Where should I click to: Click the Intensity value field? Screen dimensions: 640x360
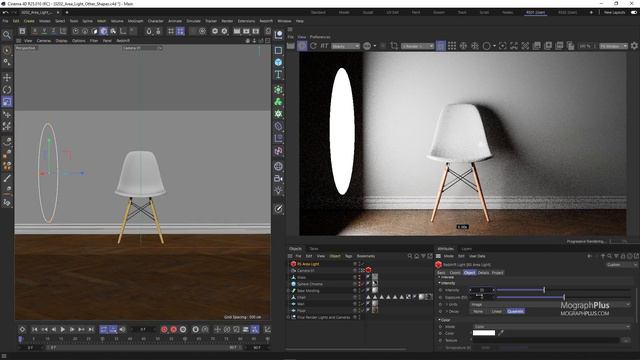482,290
